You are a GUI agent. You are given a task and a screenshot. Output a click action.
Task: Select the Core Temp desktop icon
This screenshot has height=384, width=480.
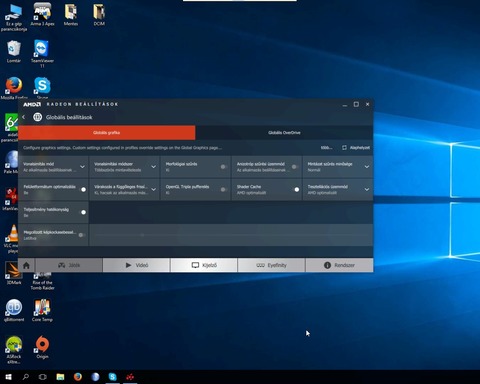tap(42, 310)
